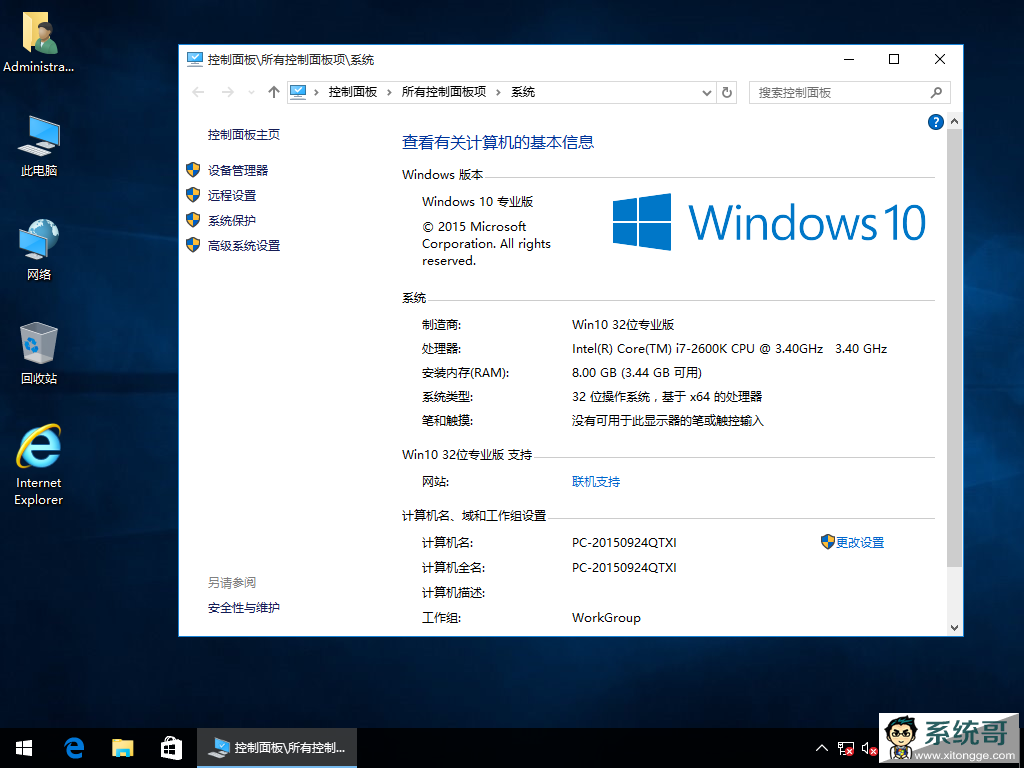Open File Explorer from the taskbar
This screenshot has width=1024, height=768.
[123, 748]
